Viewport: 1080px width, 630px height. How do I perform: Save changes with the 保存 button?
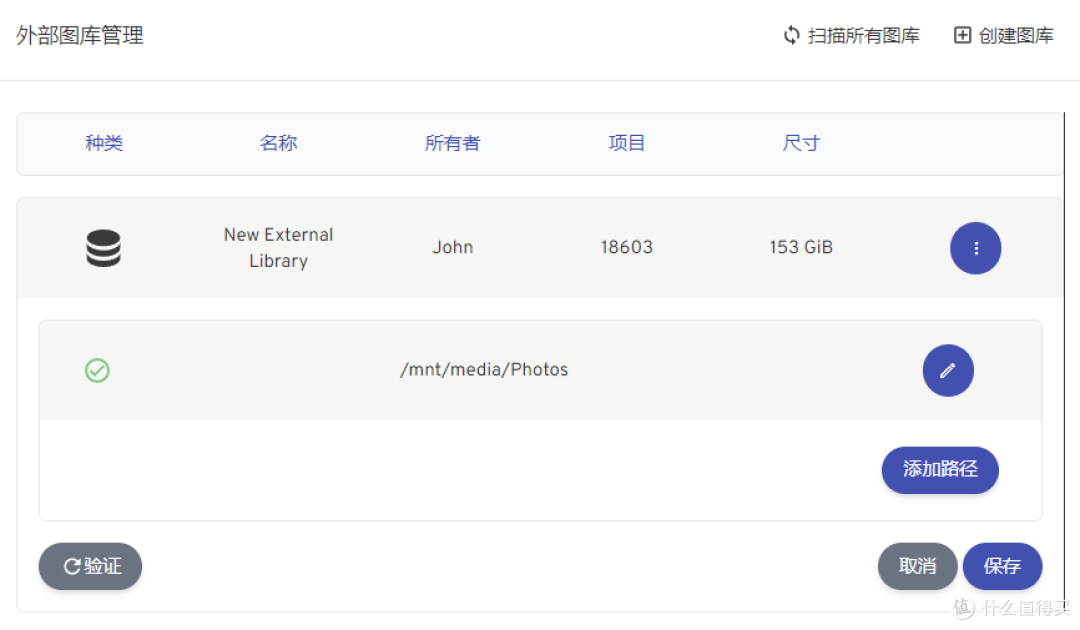(x=1002, y=566)
